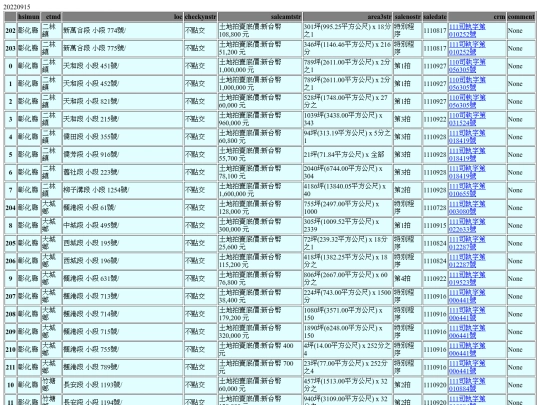Select the row index cell 209
Viewport: 540px width, 405px height.
click(10, 332)
